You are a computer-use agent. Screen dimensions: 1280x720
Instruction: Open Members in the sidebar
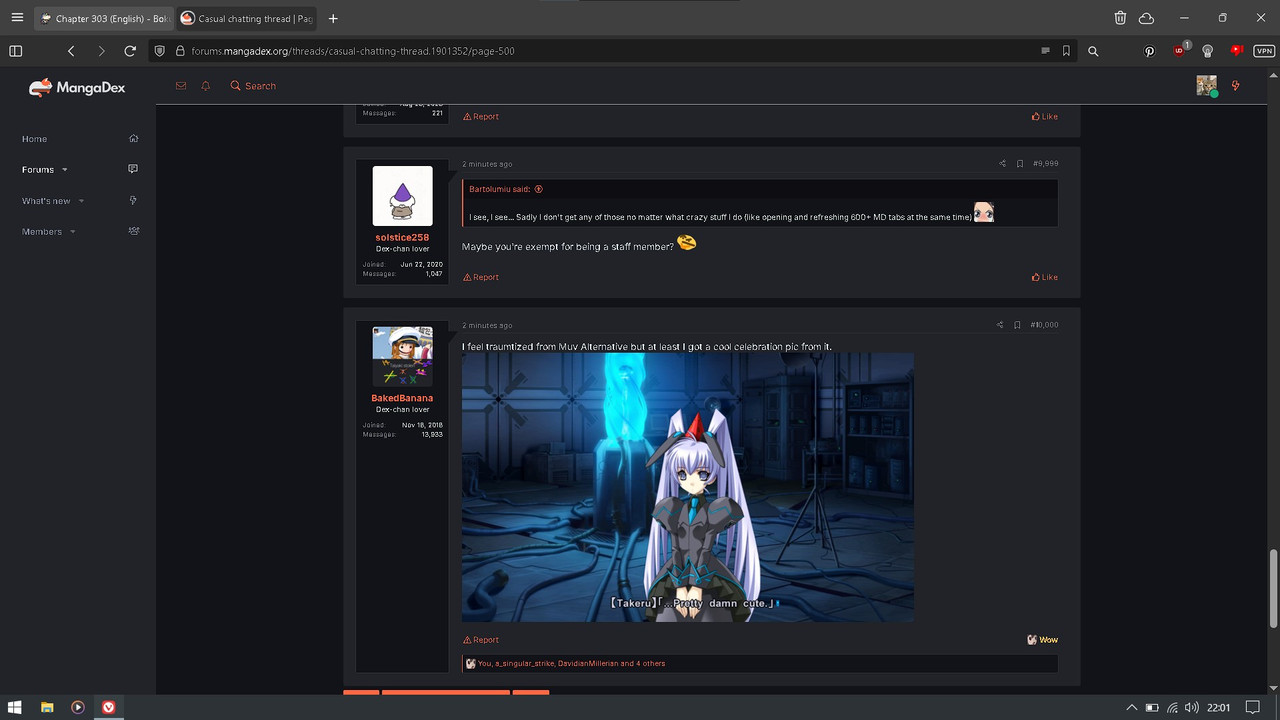tap(42, 232)
